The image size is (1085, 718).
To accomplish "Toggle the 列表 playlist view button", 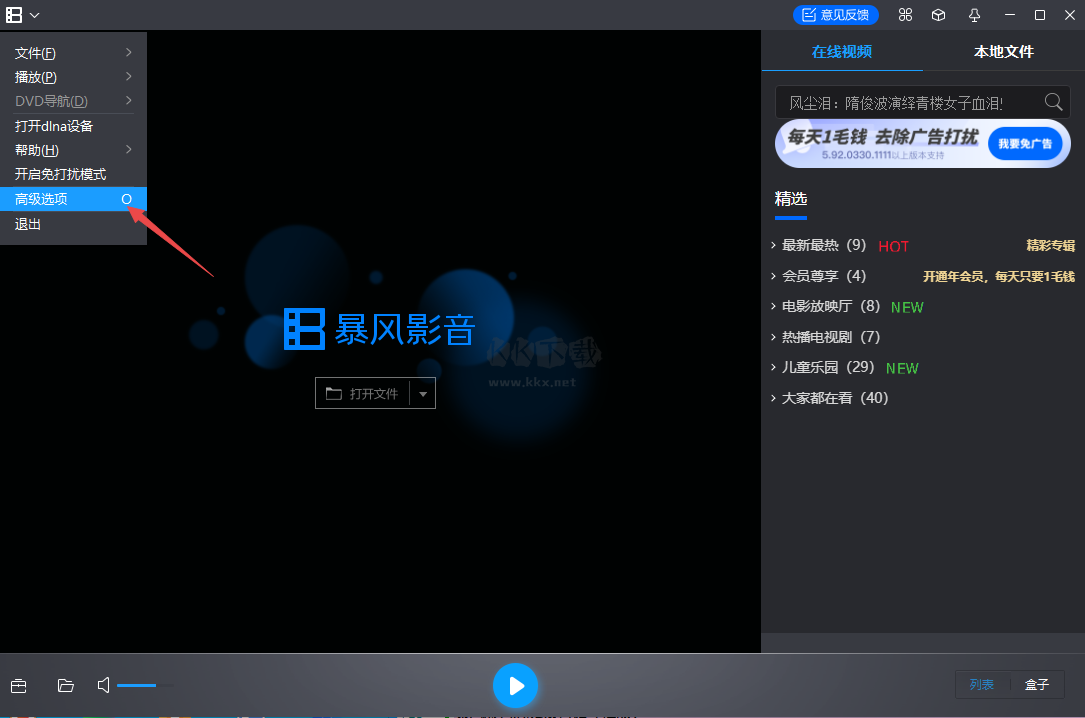I will coord(982,685).
